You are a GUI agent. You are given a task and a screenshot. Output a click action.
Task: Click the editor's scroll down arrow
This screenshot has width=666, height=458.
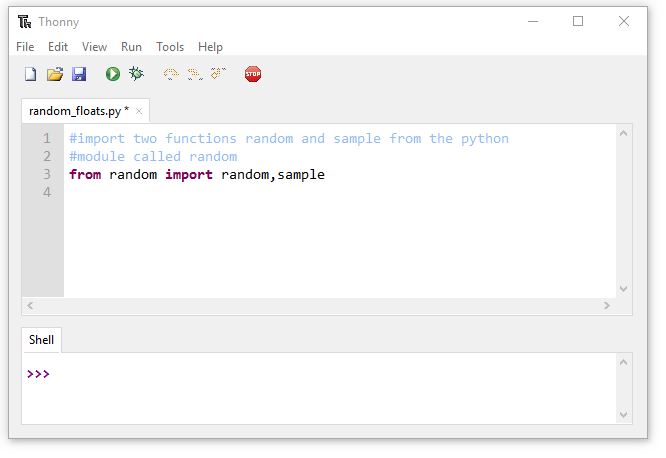(x=624, y=288)
